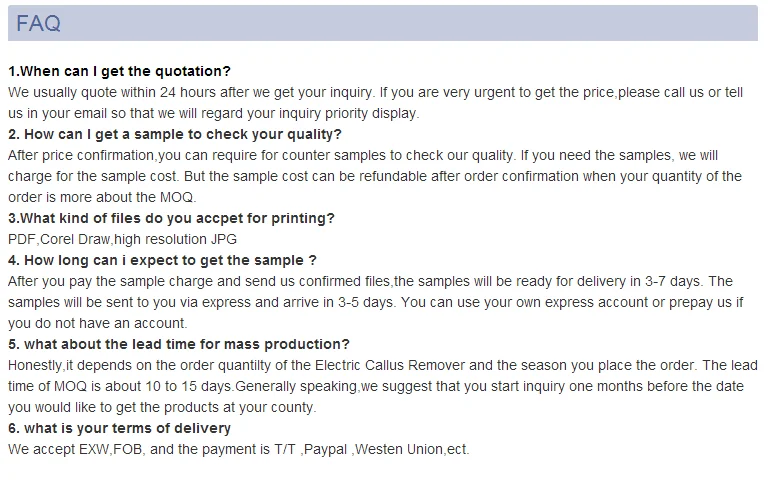Select question 3 about files for printing

click(x=171, y=218)
